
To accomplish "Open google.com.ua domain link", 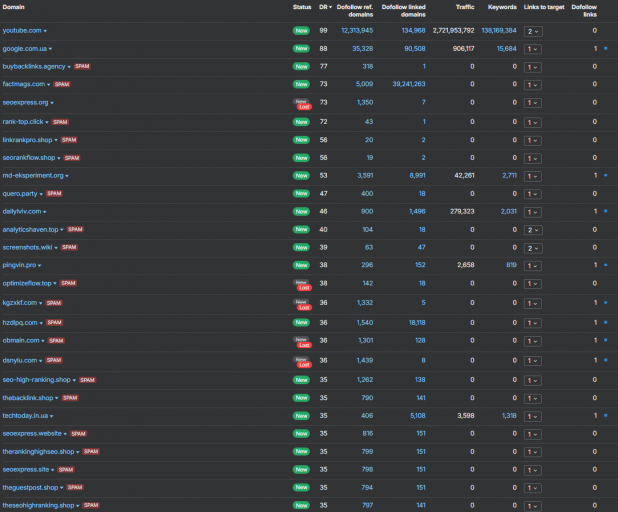I will [24, 48].
